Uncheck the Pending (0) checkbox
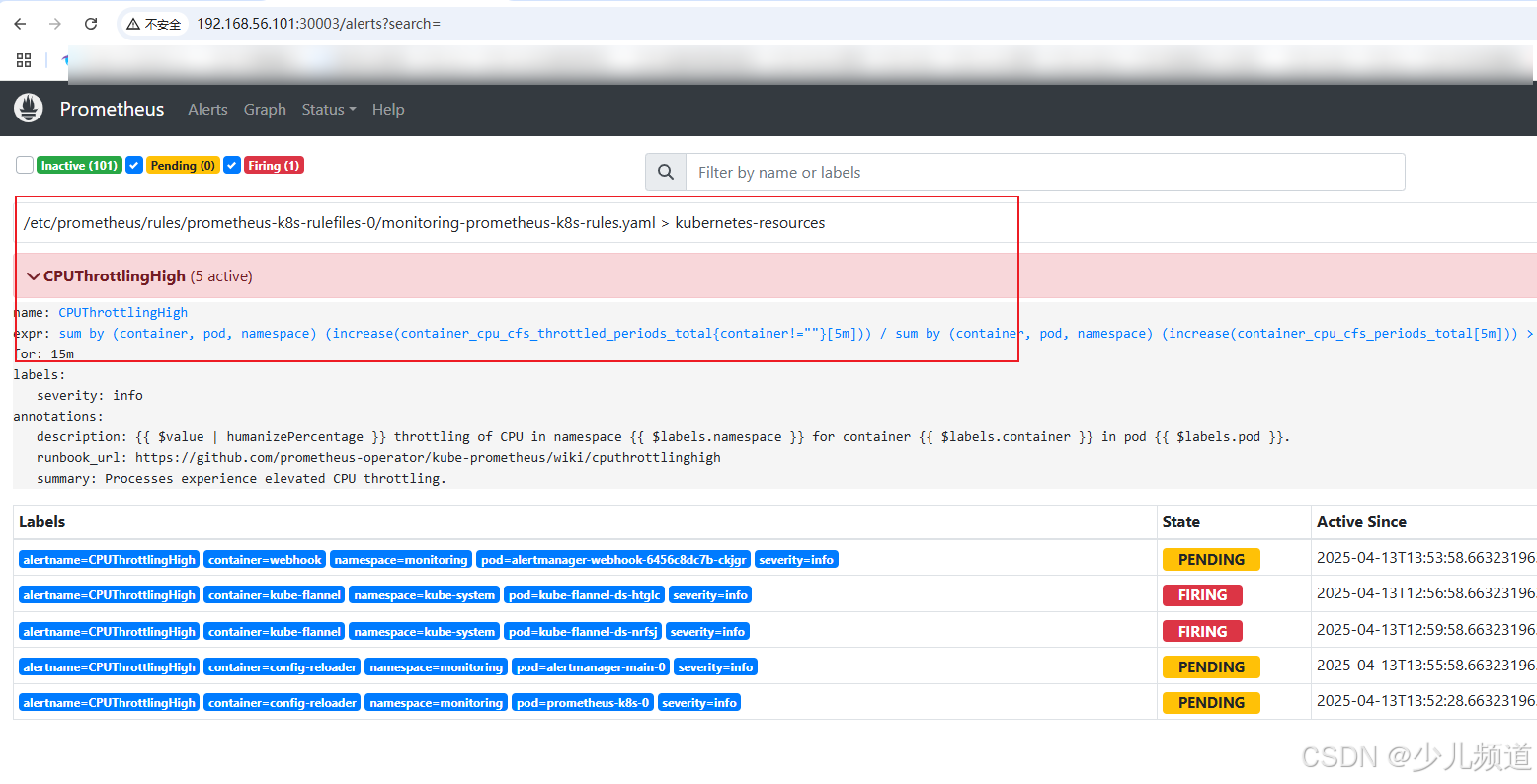Image resolution: width=1537 pixels, height=784 pixels. coord(134,165)
